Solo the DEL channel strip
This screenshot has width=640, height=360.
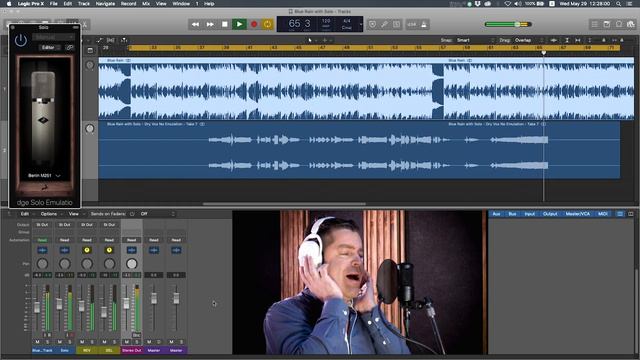coord(114,342)
